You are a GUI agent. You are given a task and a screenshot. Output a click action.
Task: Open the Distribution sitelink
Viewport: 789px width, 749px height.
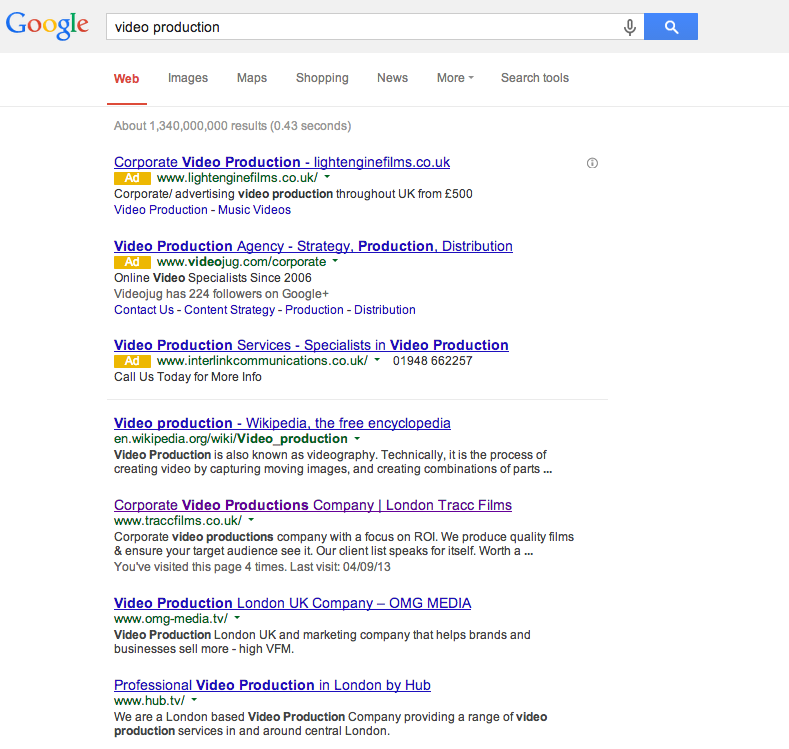tap(385, 310)
